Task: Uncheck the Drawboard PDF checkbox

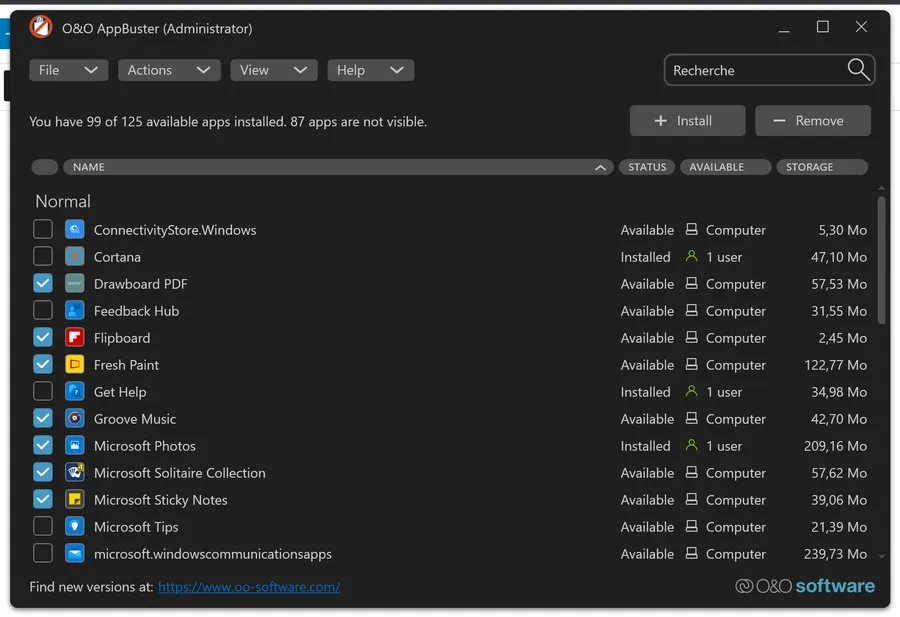Action: pos(43,283)
